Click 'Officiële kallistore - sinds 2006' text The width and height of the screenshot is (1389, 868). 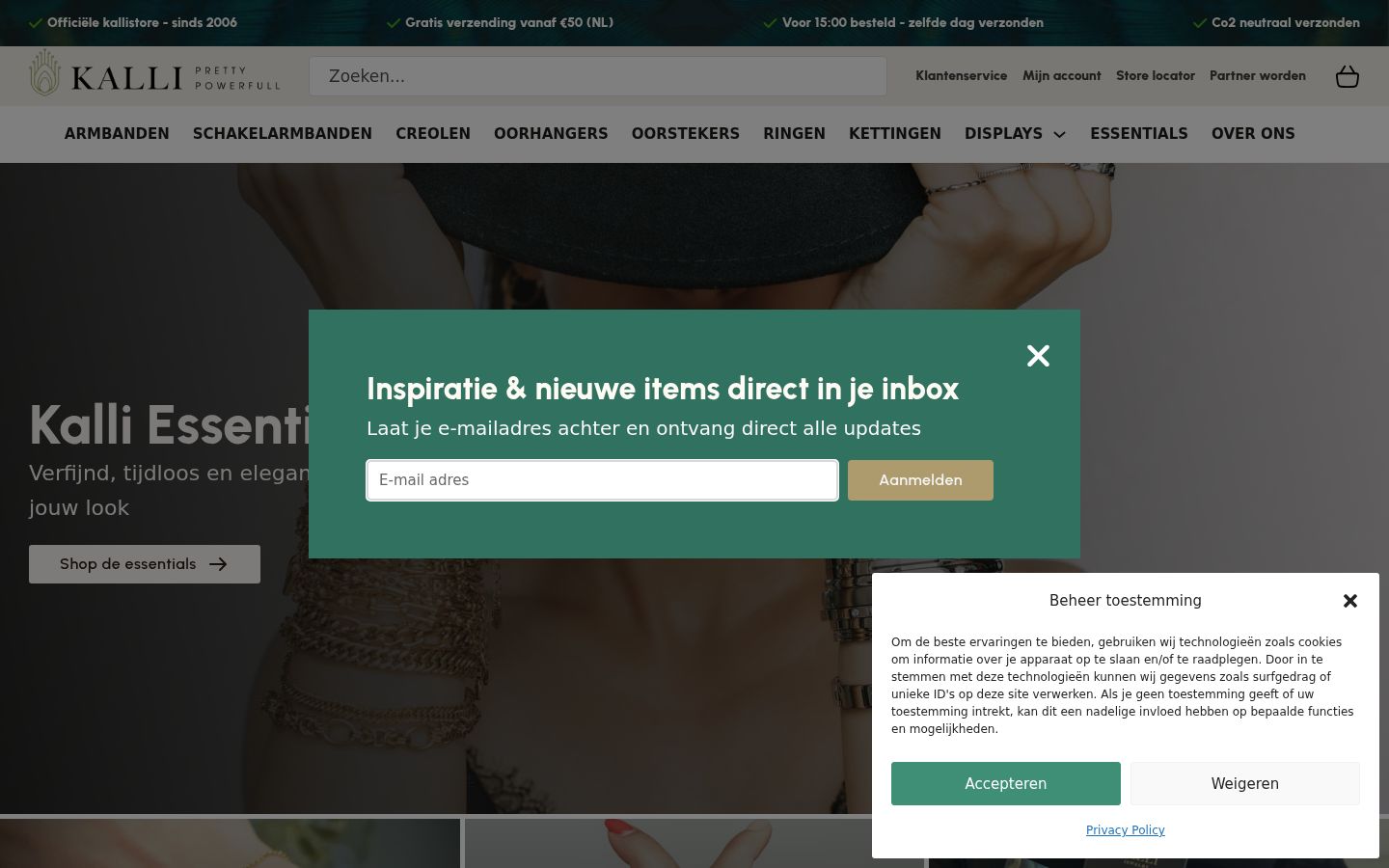142,22
